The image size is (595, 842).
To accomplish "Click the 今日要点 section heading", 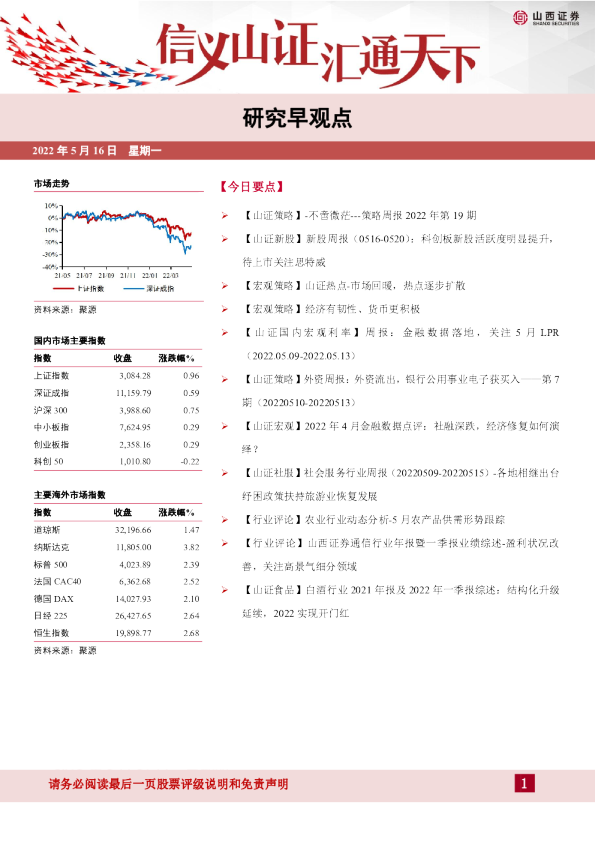I will coord(251,187).
